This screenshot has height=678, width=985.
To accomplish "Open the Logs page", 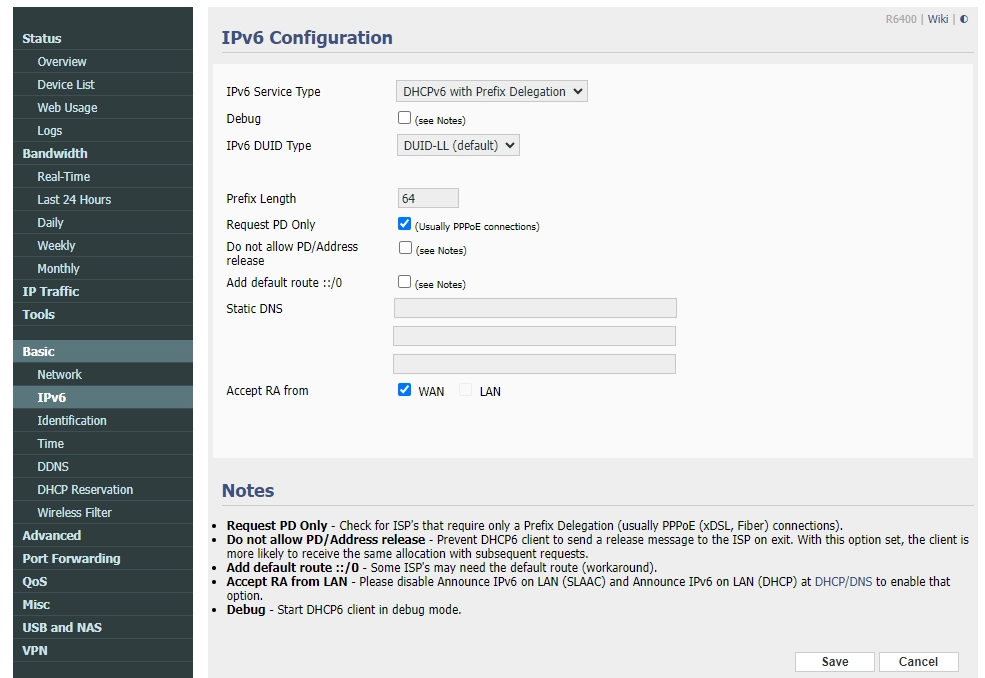I will tap(49, 130).
